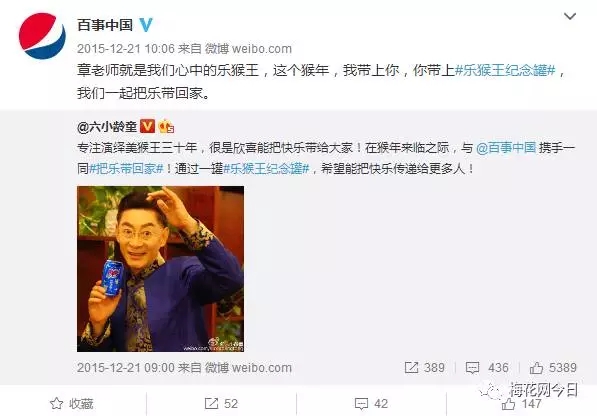Viewport: 597px width, 416px height.
Task: Like this post with the 147 thumbs-up
Action: click(521, 403)
